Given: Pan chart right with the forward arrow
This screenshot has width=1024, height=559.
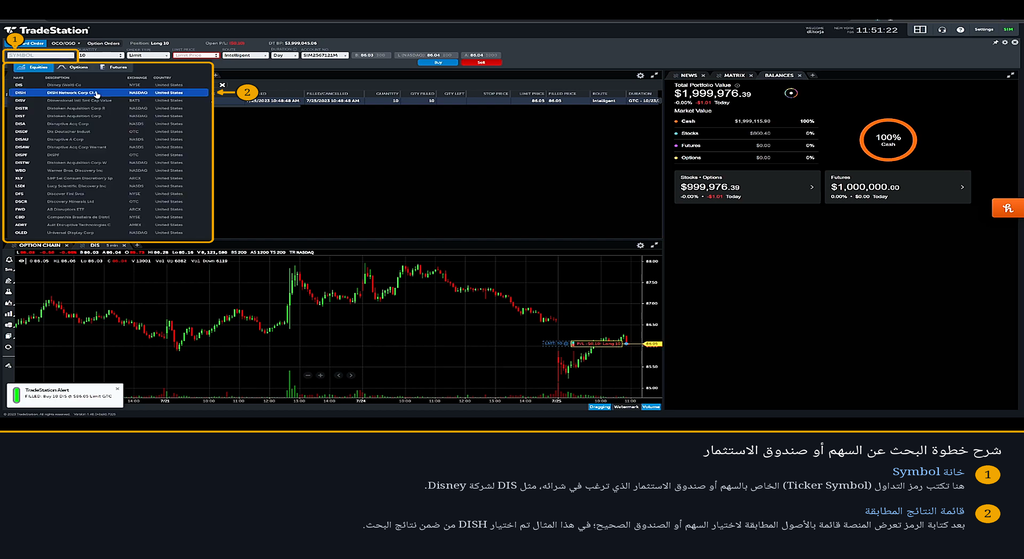Looking at the screenshot, I should (351, 375).
